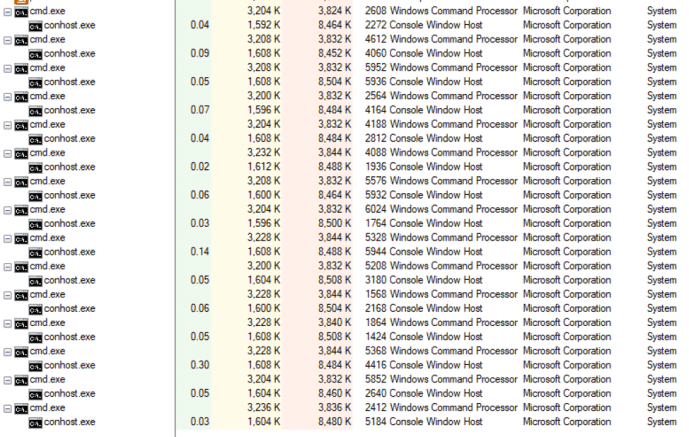The height and width of the screenshot is (437, 689).
Task: Click the cmd.exe icon for PID 4088
Action: (x=21, y=152)
